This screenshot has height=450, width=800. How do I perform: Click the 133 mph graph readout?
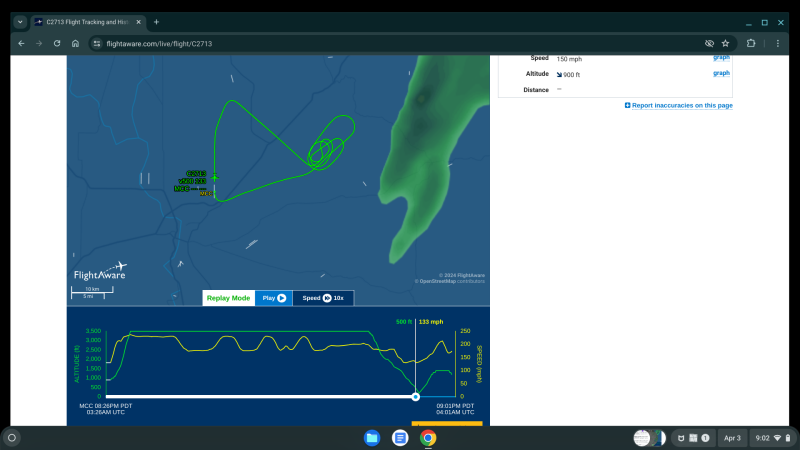click(x=431, y=322)
